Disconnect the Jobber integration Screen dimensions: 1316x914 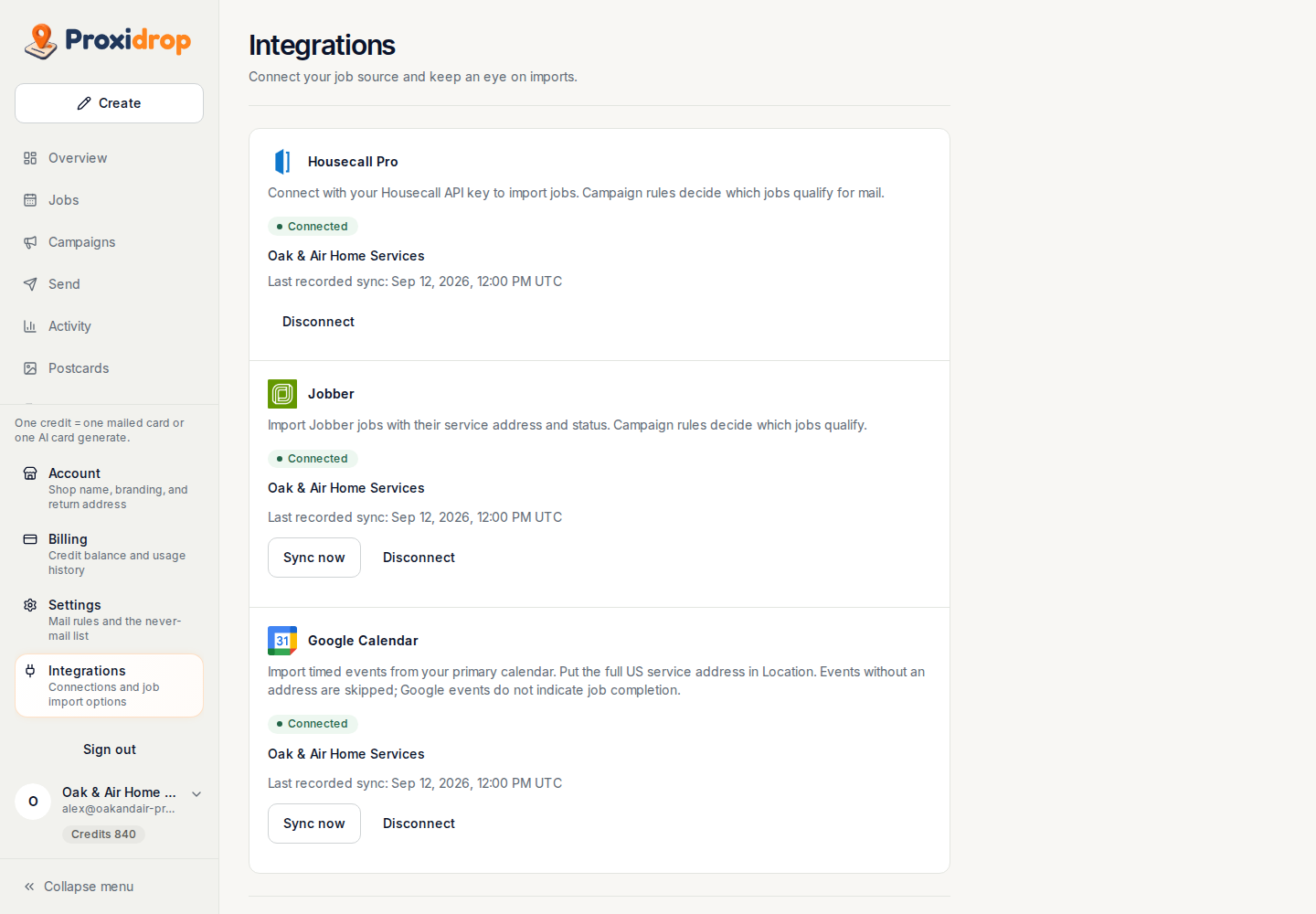pos(419,558)
